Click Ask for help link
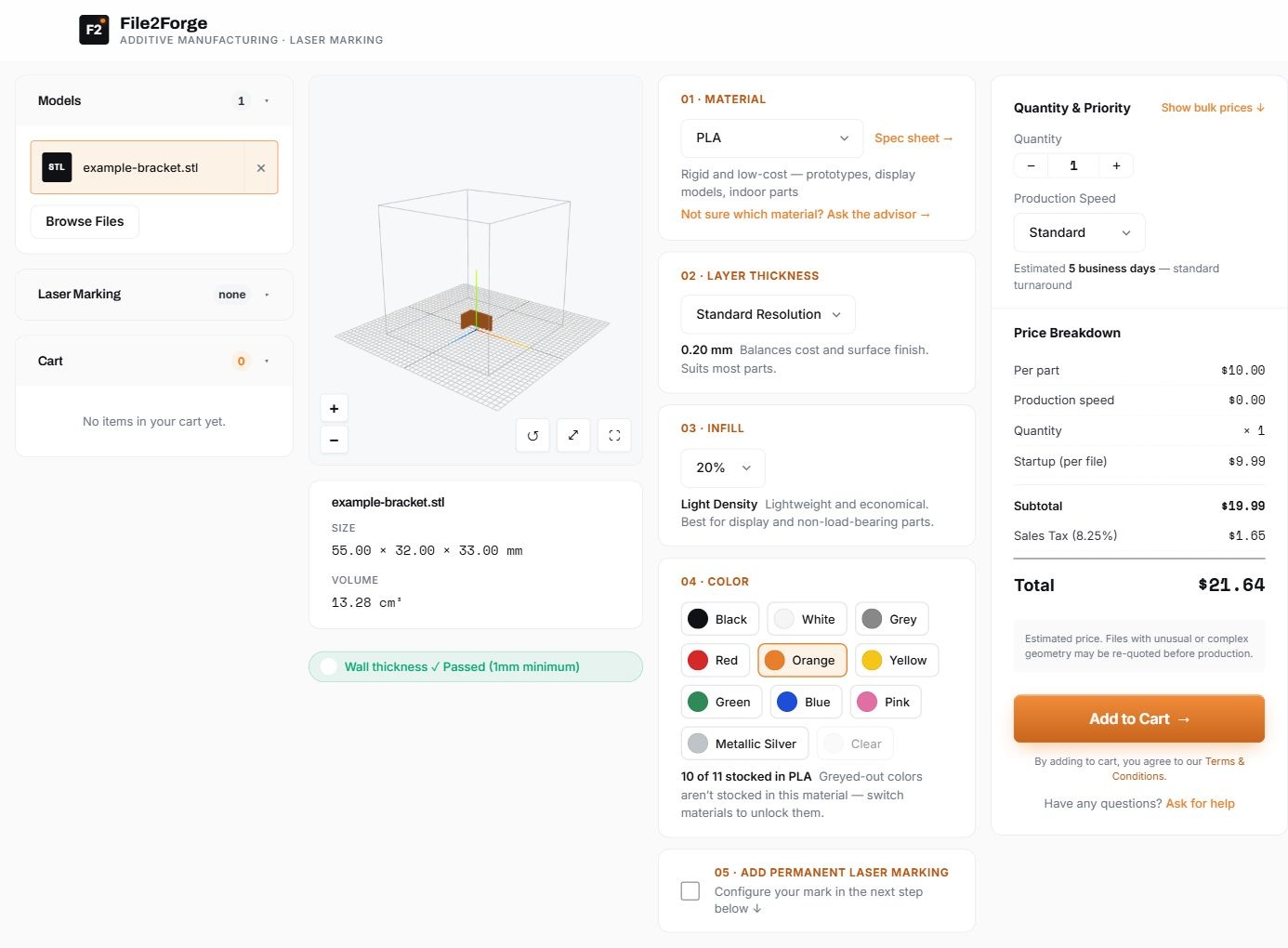Viewport: 1288px width, 948px height. click(1200, 804)
